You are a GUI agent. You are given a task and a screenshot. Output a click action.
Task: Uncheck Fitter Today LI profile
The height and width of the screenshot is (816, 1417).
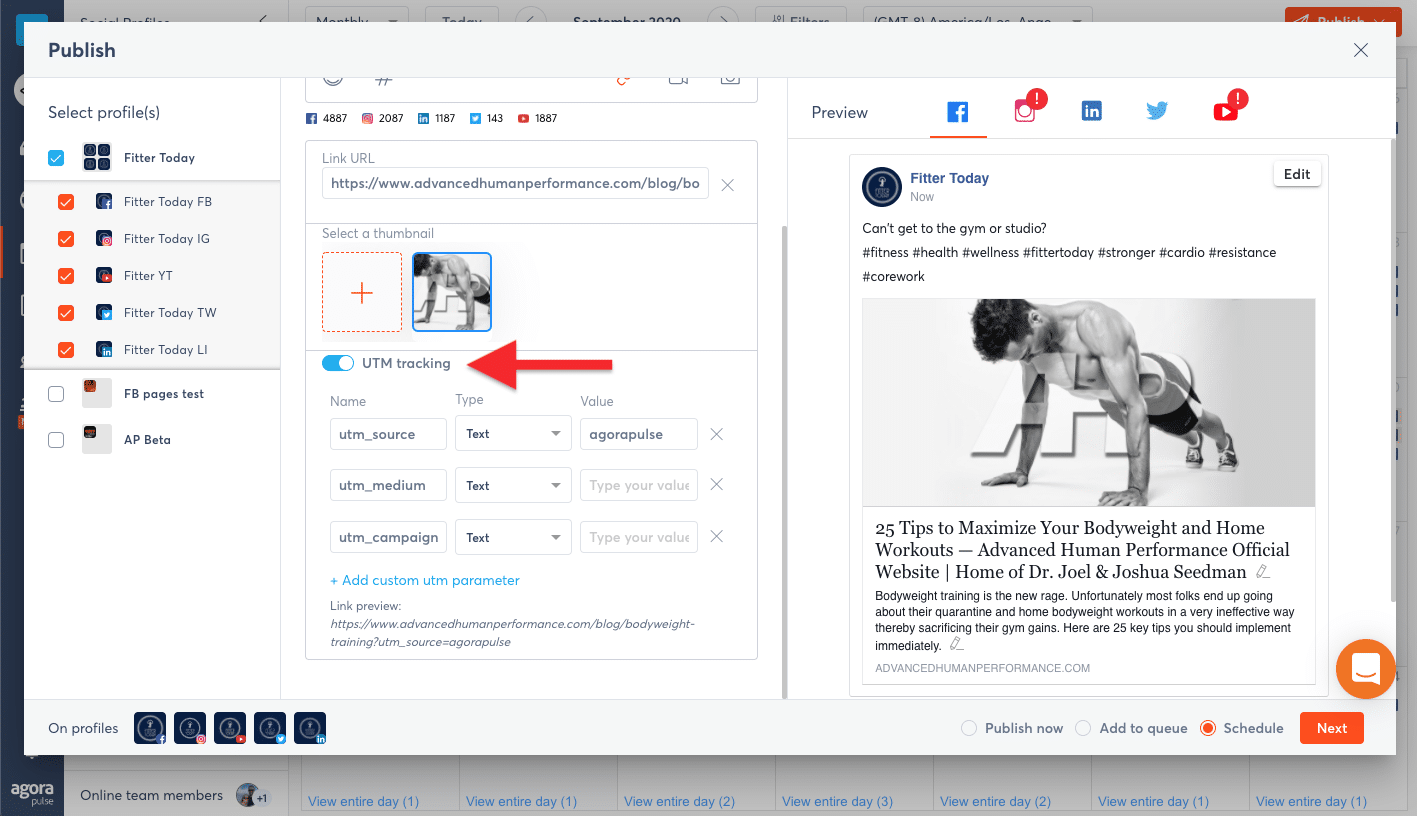pyautogui.click(x=66, y=349)
